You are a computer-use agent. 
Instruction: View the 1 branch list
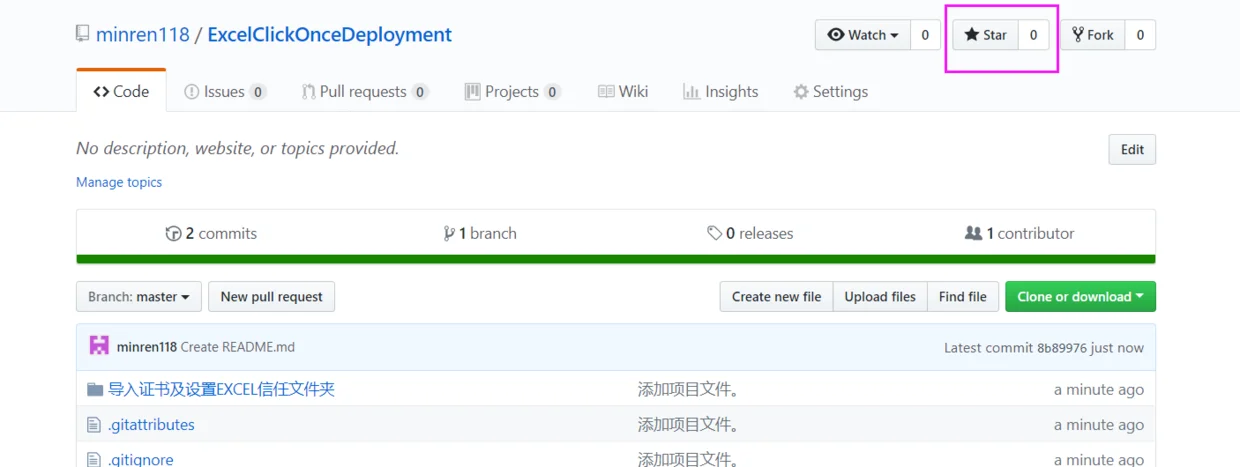point(480,233)
